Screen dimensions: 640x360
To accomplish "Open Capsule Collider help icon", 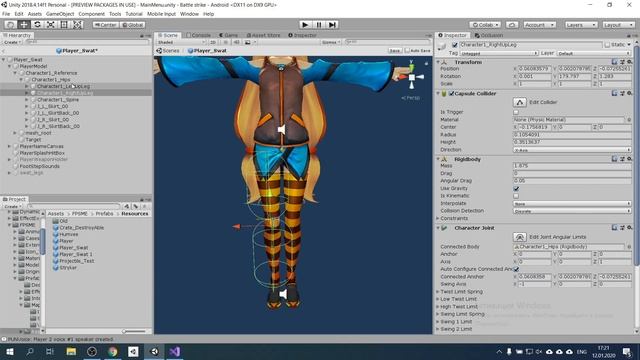I will pyautogui.click(x=614, y=93).
